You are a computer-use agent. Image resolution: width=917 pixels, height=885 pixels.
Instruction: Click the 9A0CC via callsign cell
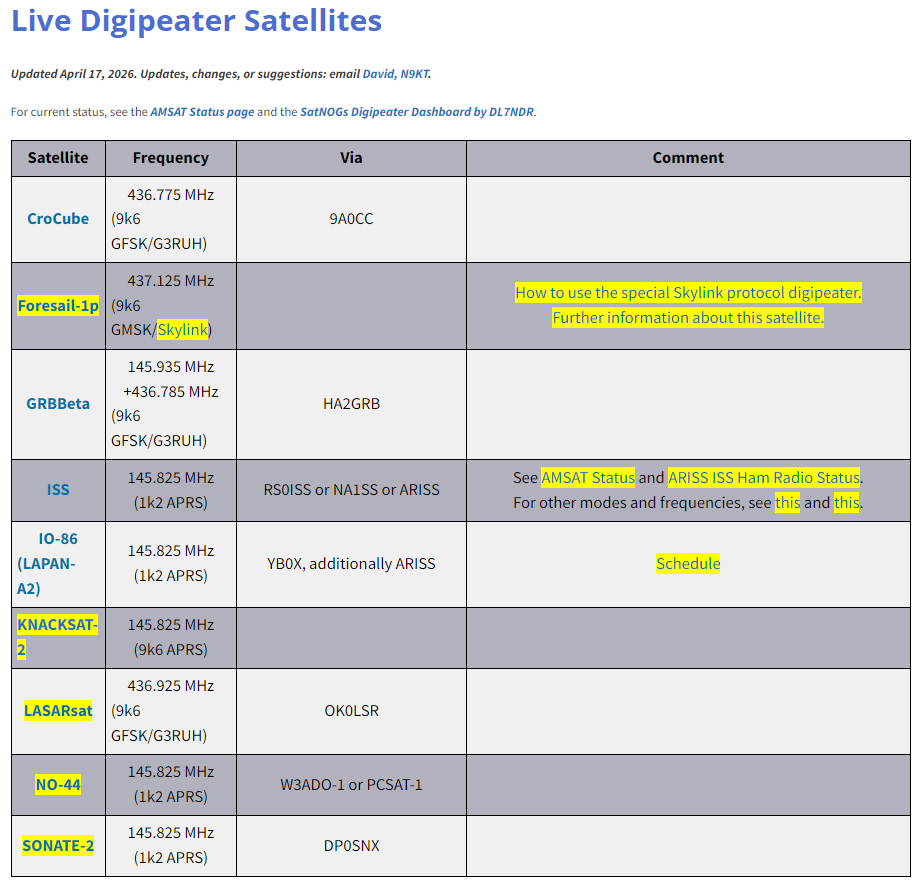(x=351, y=219)
